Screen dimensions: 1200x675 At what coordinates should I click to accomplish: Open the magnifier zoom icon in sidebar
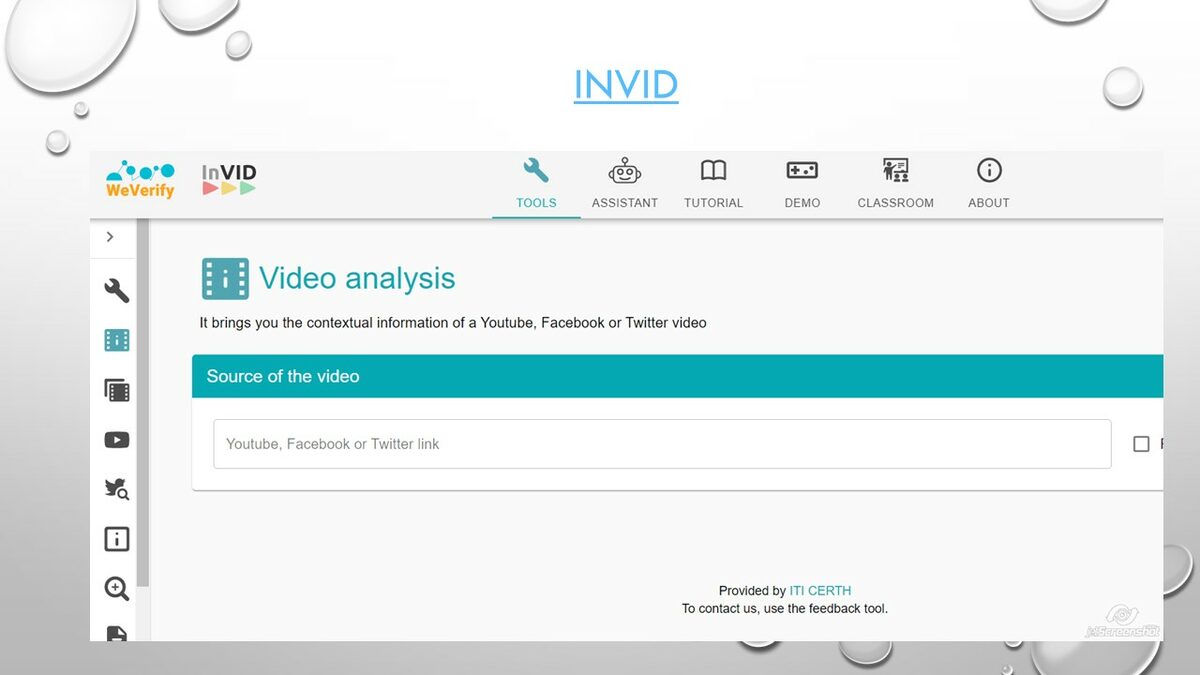pos(117,589)
